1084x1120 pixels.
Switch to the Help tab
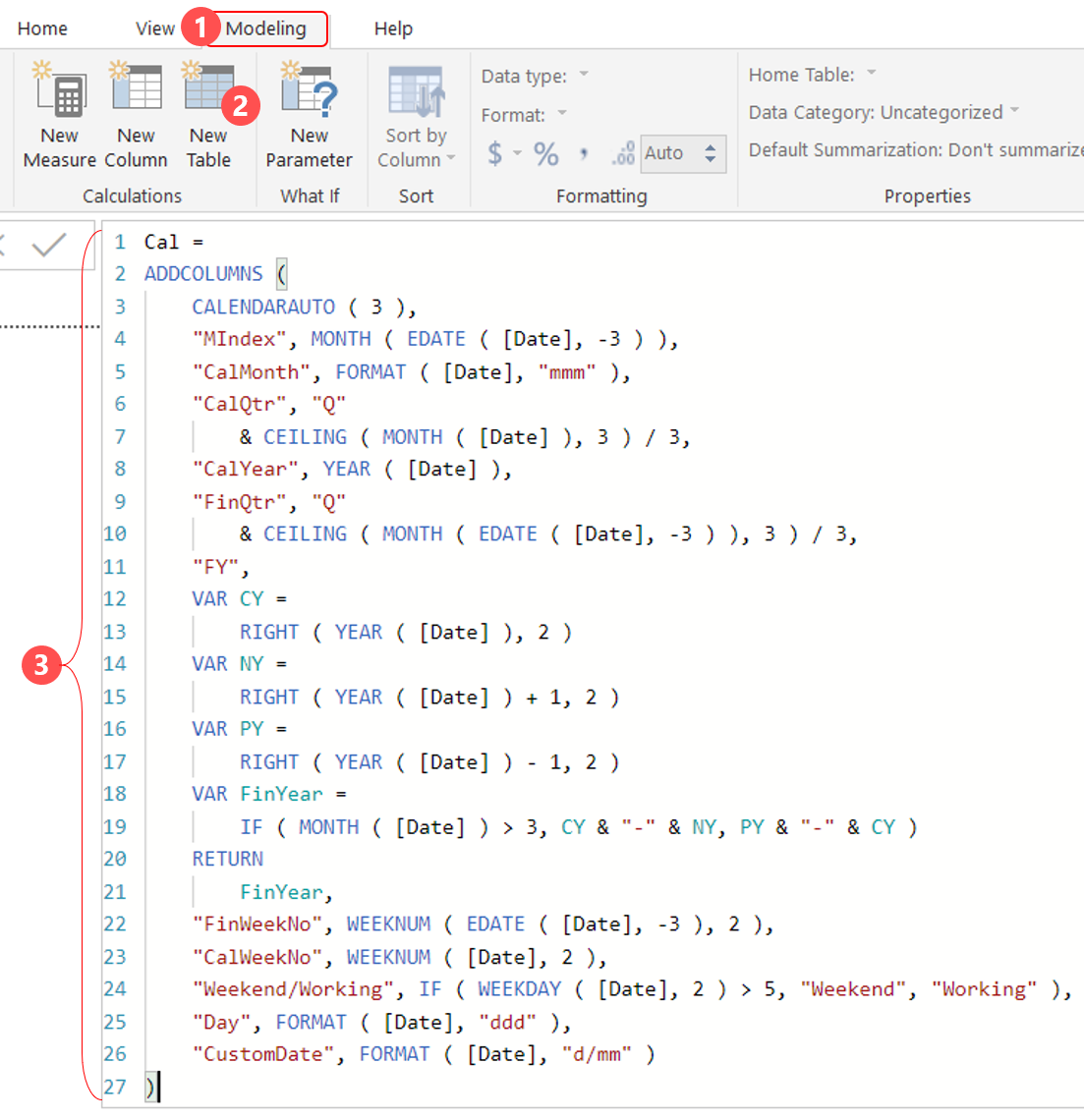(393, 28)
